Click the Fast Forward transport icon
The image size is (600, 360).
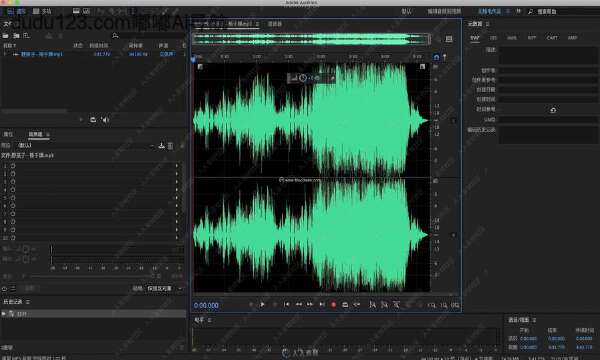[310, 305]
